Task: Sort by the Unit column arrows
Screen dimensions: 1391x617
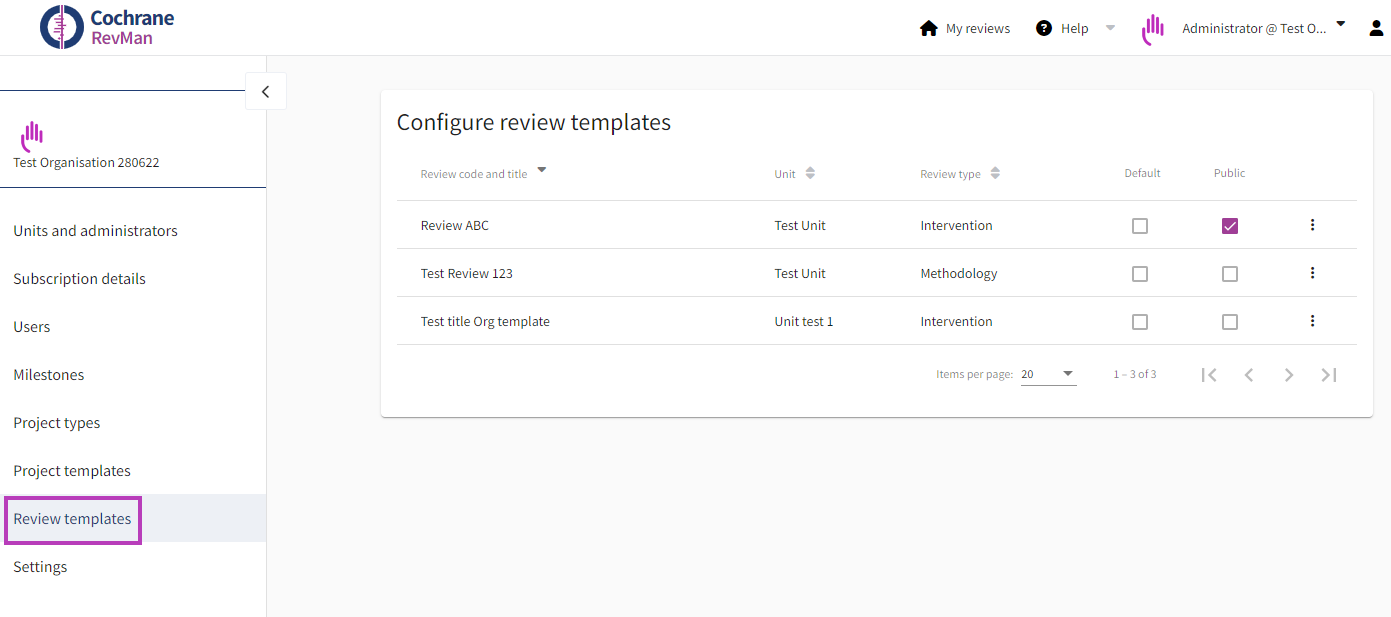Action: click(810, 173)
